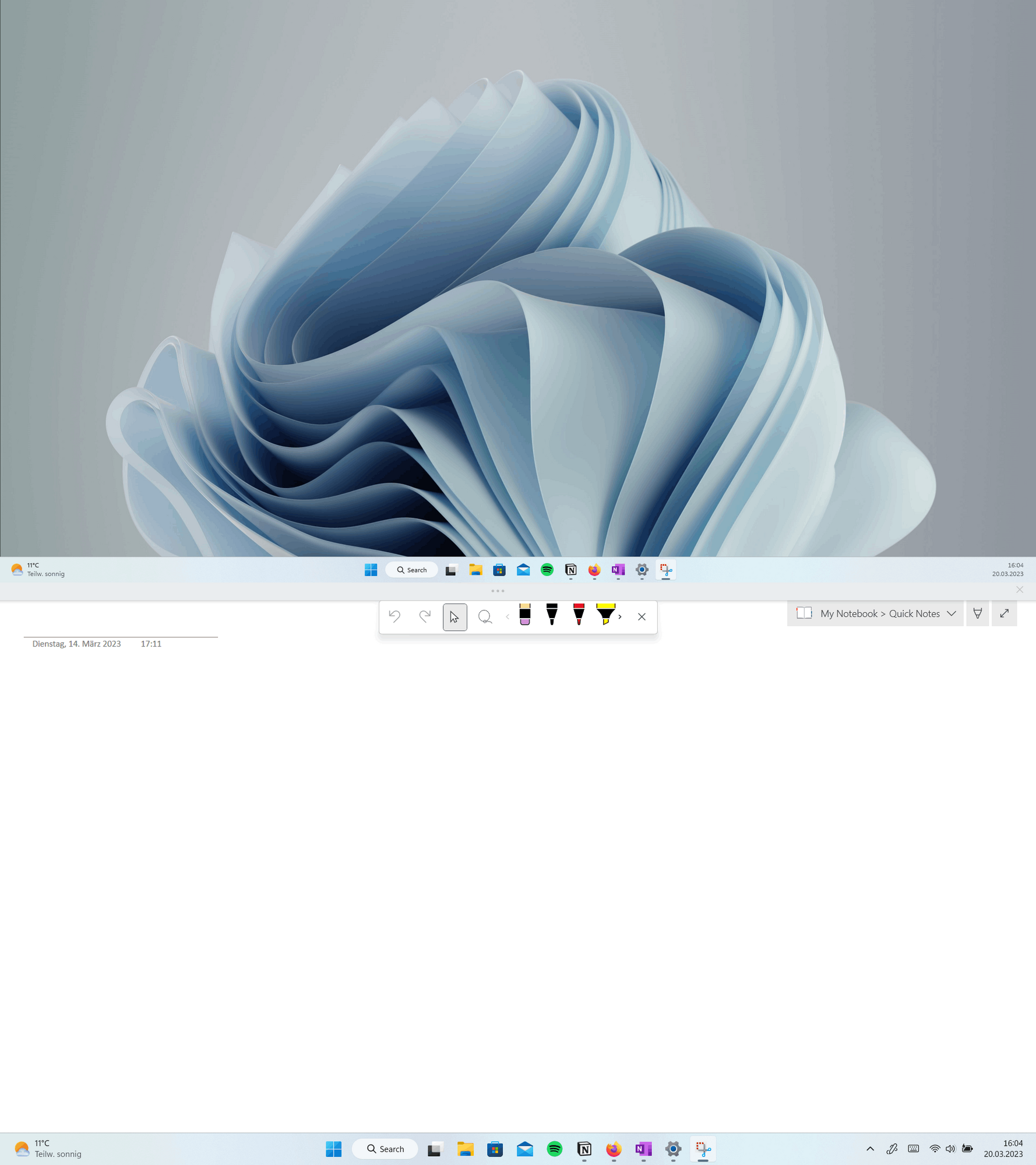This screenshot has width=1036, height=1165.
Task: Open the touch keyboard from the system tray
Action: [913, 1149]
